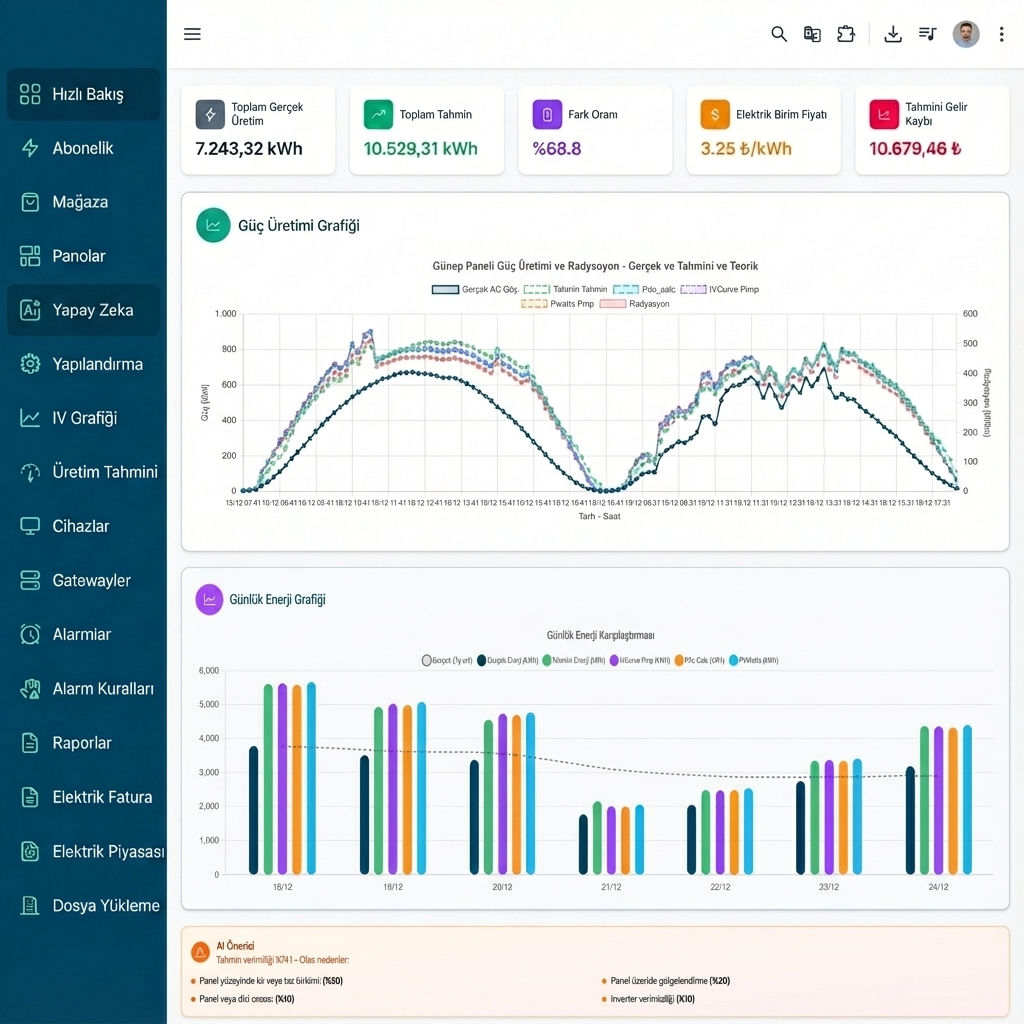
Task: Open the three-dot overflow menu
Action: [x=1002, y=33]
